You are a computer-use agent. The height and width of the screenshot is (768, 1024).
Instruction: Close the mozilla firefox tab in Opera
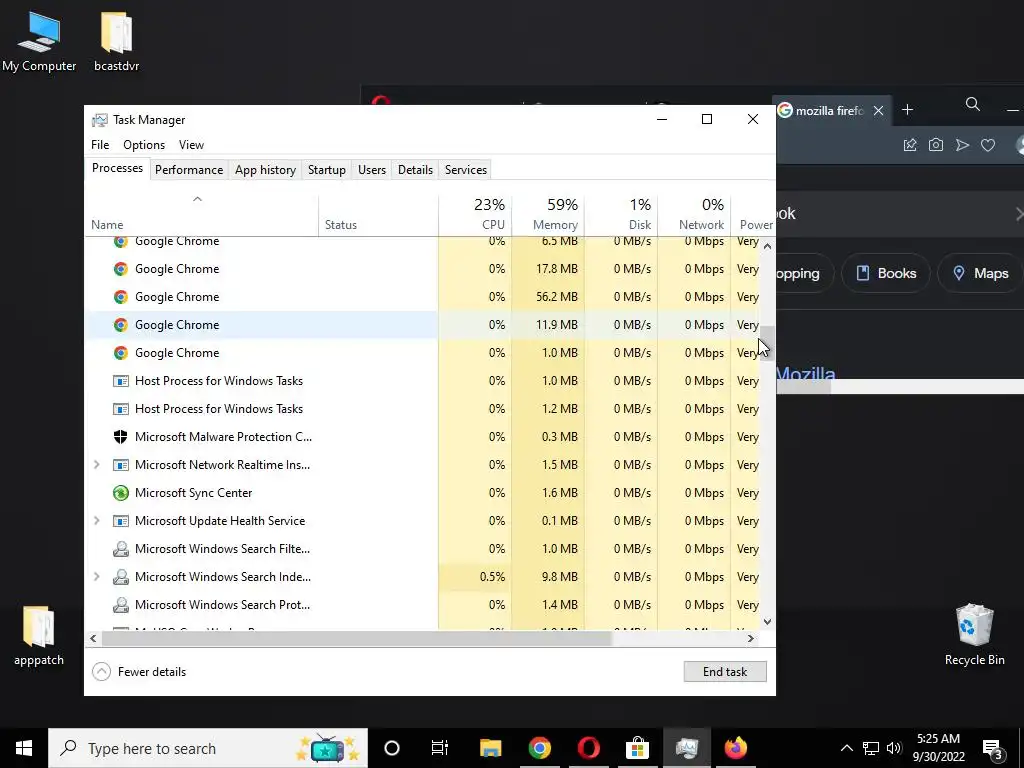(x=878, y=110)
